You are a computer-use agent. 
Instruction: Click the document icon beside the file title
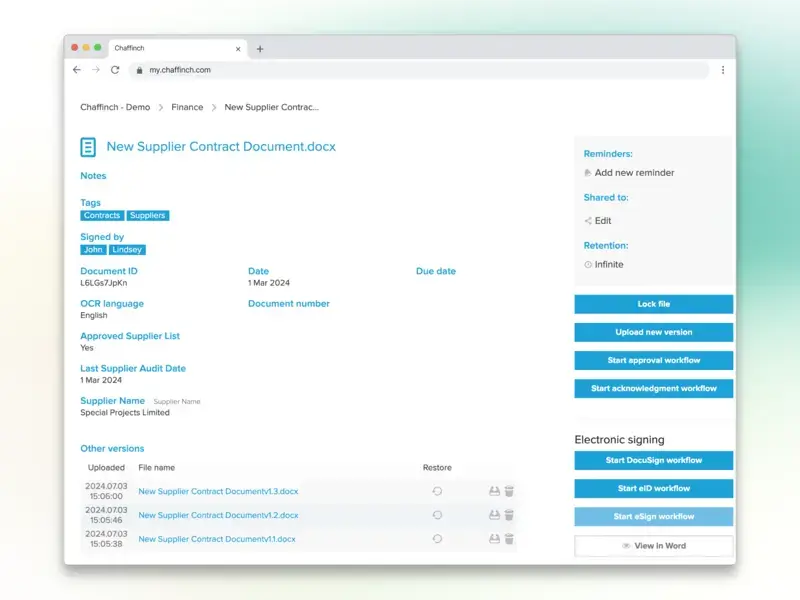pos(88,147)
